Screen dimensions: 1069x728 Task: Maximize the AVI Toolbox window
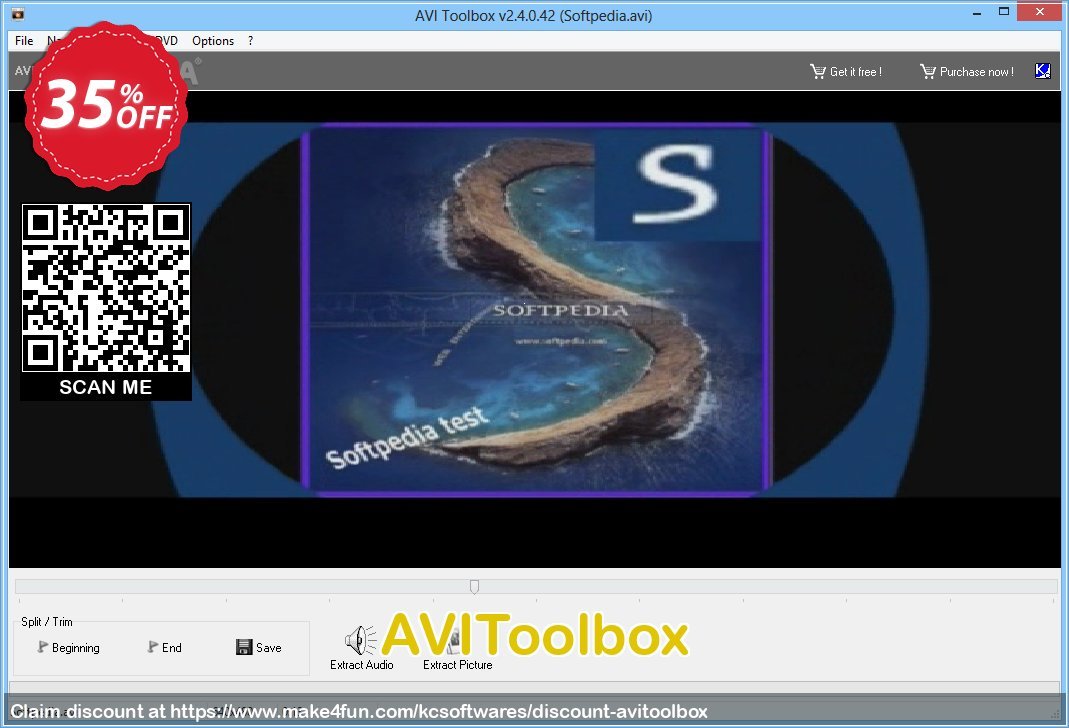pyautogui.click(x=1004, y=12)
